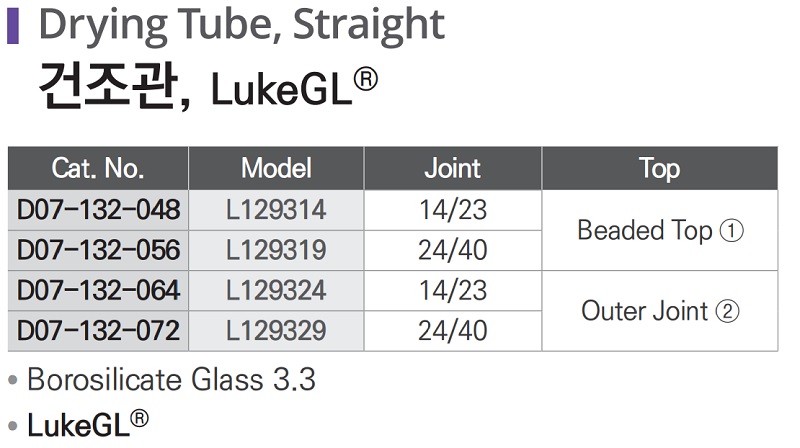This screenshot has height=448, width=800.
Task: Click model L129314 cell
Action: click(x=276, y=210)
